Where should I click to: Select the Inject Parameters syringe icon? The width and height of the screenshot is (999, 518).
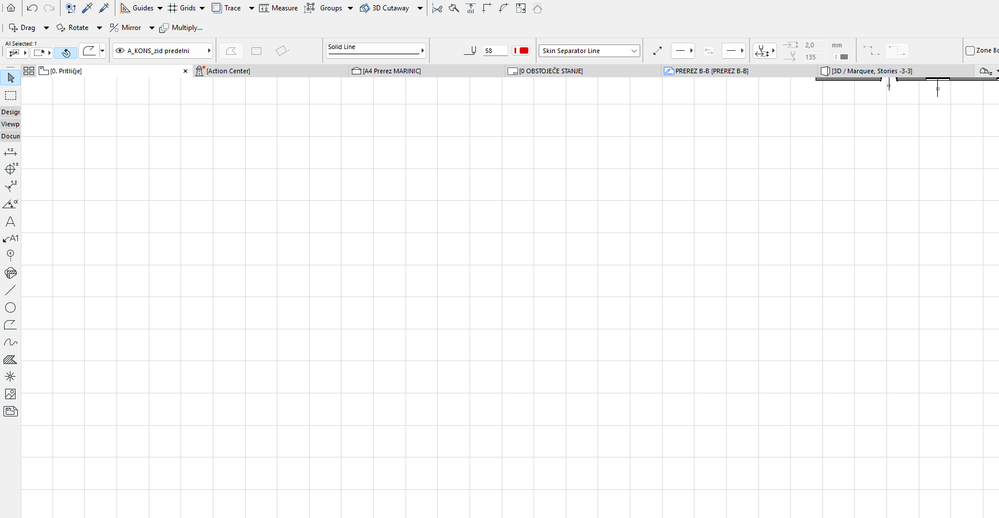coord(104,8)
